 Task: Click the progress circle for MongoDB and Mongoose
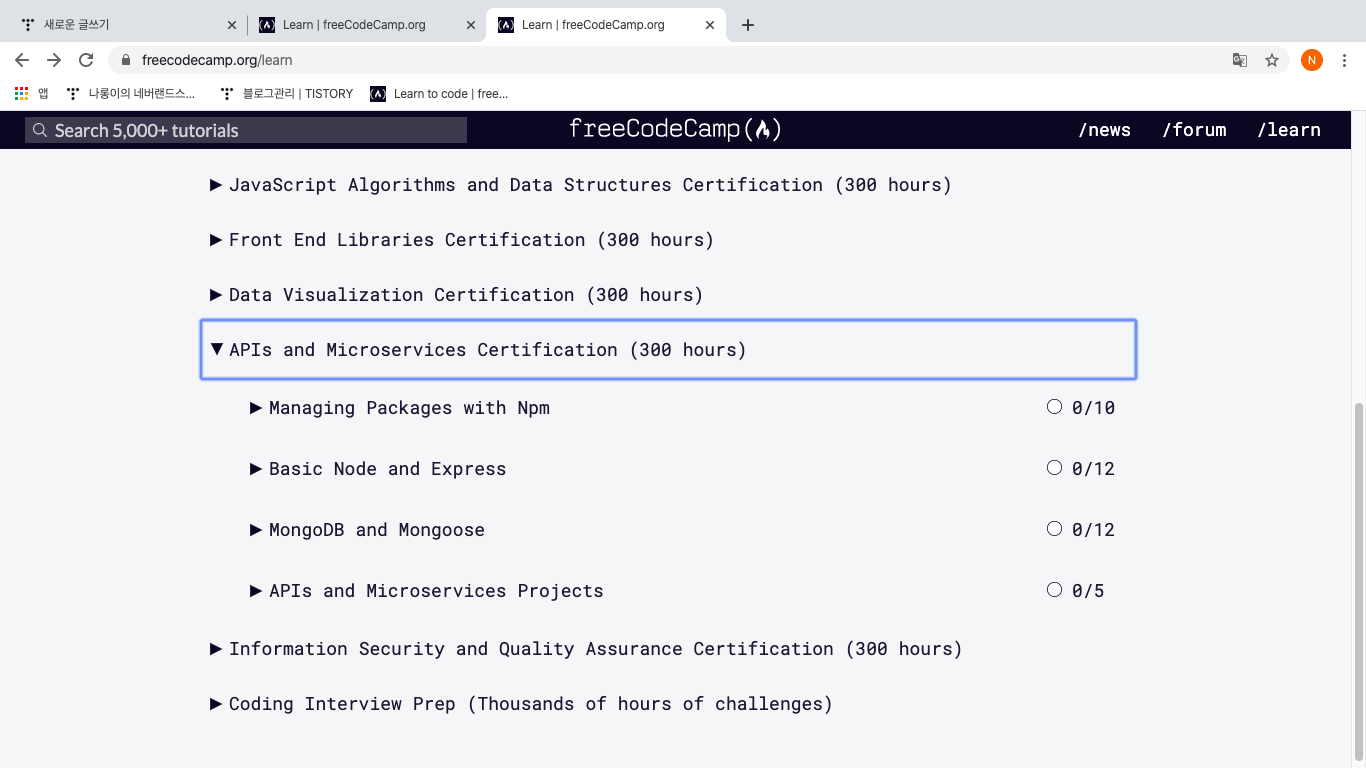click(x=1054, y=529)
